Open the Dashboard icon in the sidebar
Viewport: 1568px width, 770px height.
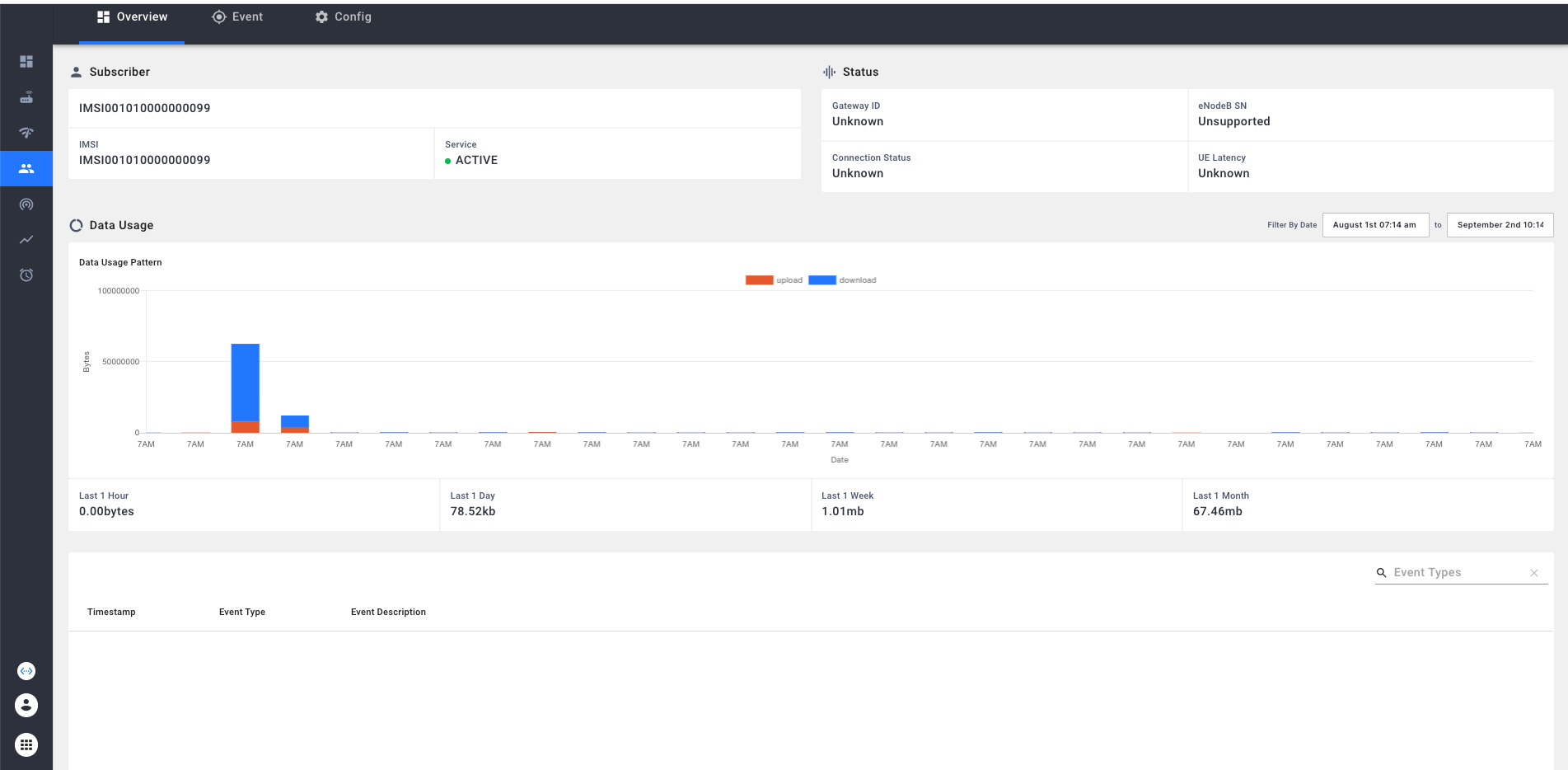tap(26, 62)
